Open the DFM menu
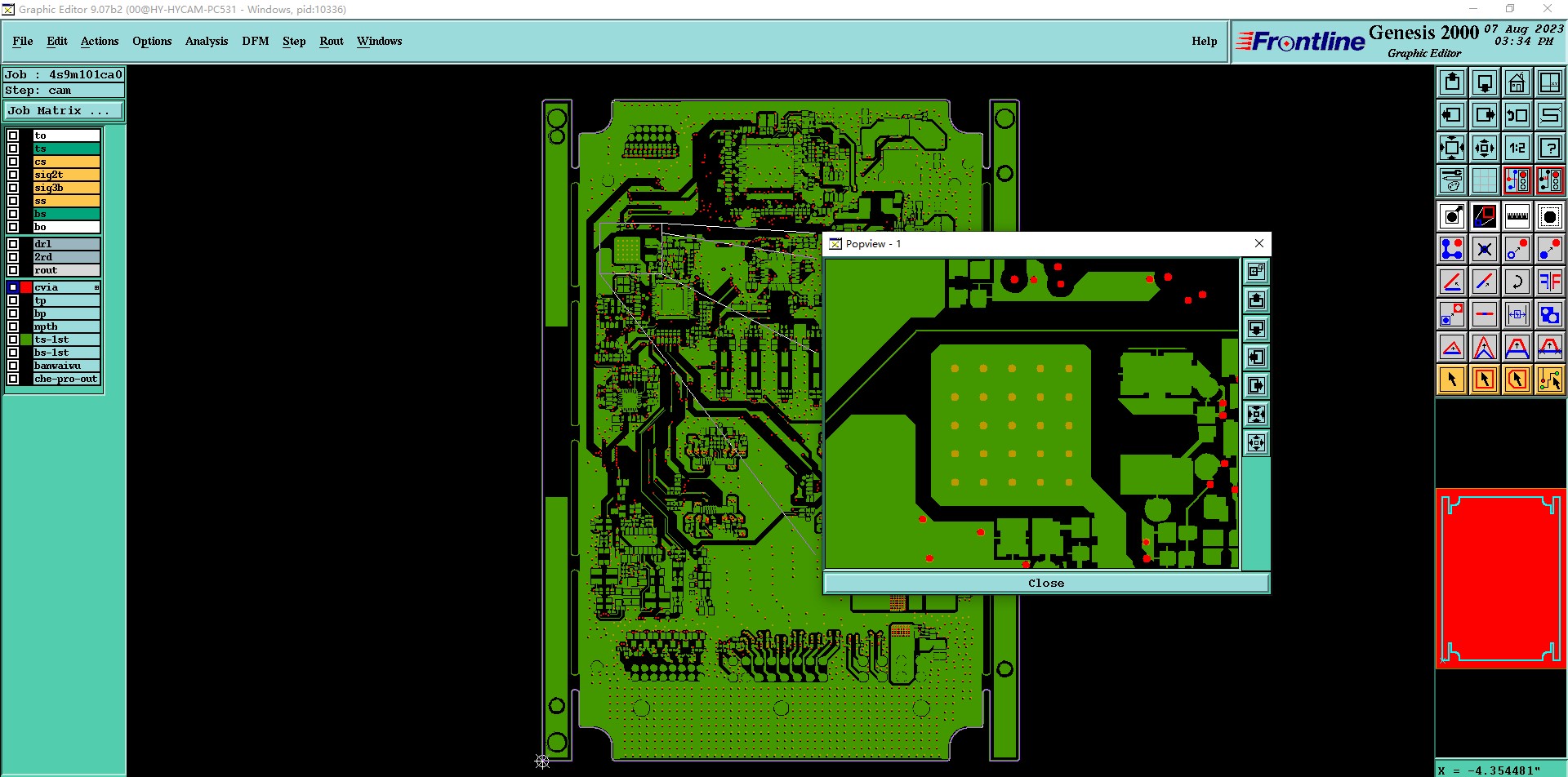Viewport: 1568px width, 777px height. pyautogui.click(x=256, y=41)
